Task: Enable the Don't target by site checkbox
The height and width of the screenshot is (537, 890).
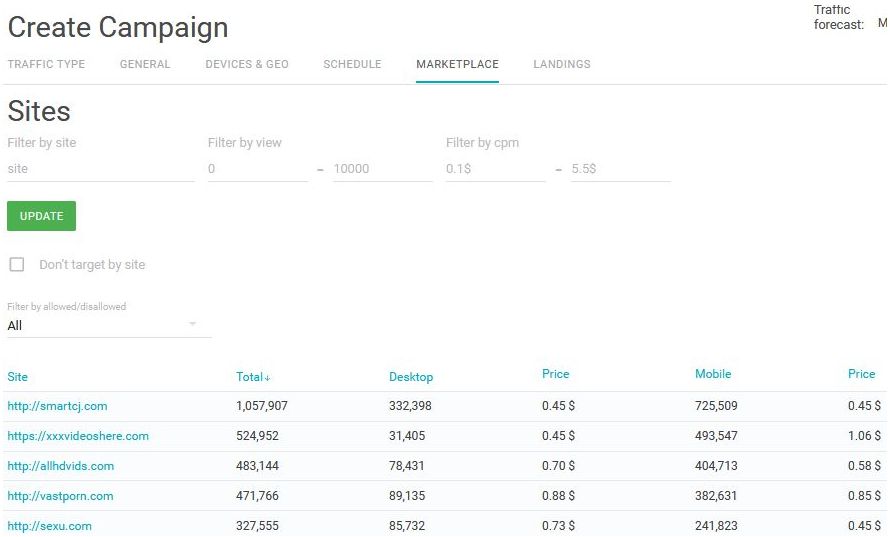Action: (x=16, y=265)
